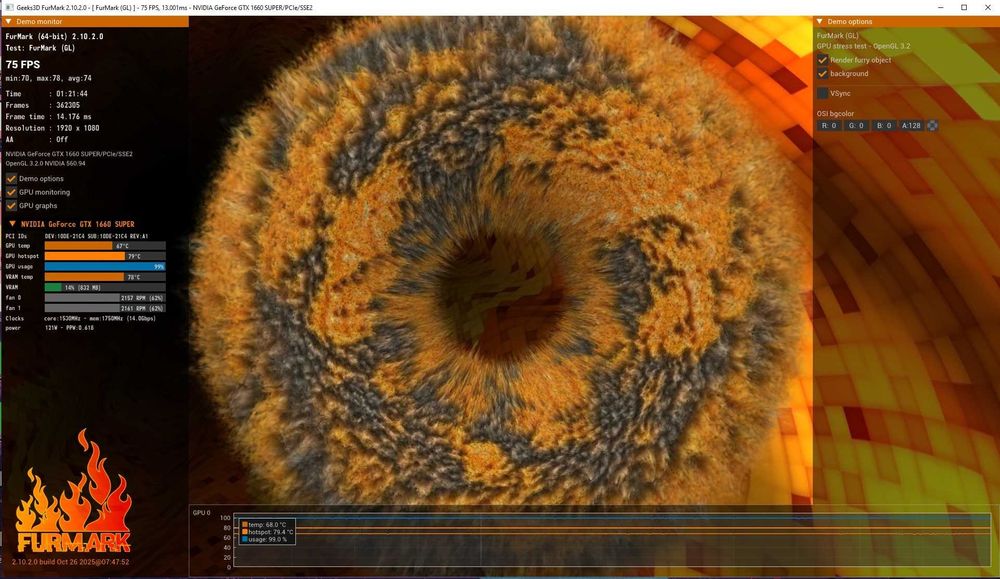
Task: Click the FurMark (64-bit) 2.10.2.0 heading
Action: [54, 36]
